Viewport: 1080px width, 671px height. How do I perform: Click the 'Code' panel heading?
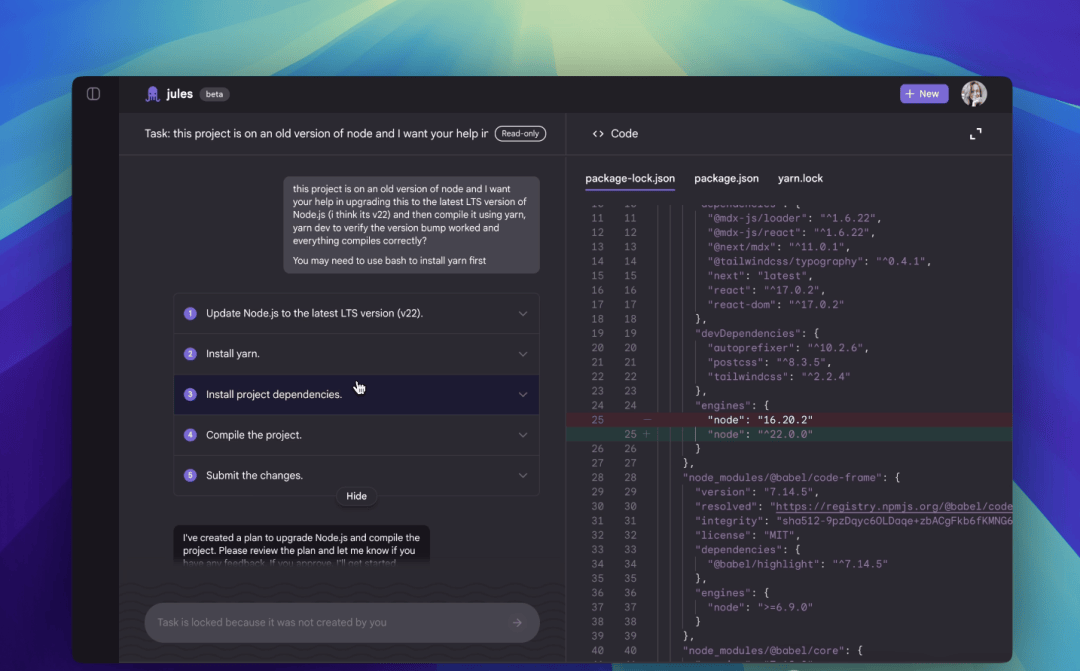click(624, 134)
